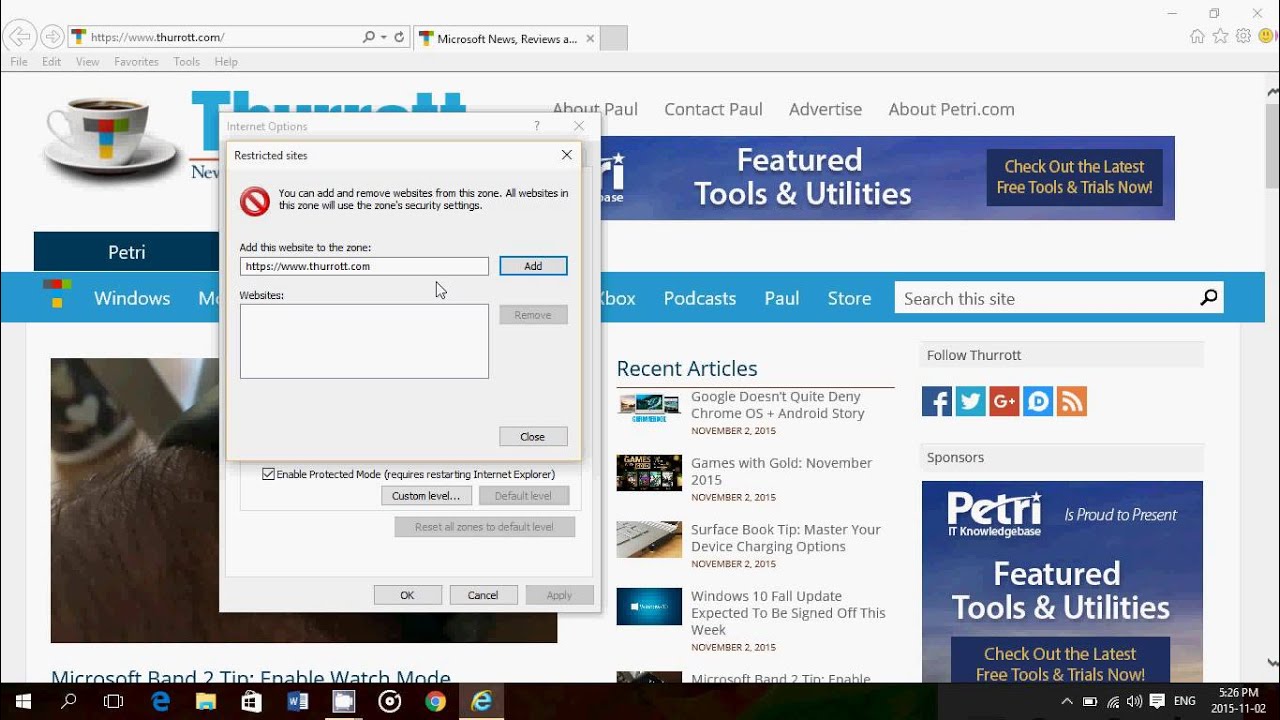The height and width of the screenshot is (720, 1280).
Task: Click the colored squares site logo icon
Action: (57, 293)
